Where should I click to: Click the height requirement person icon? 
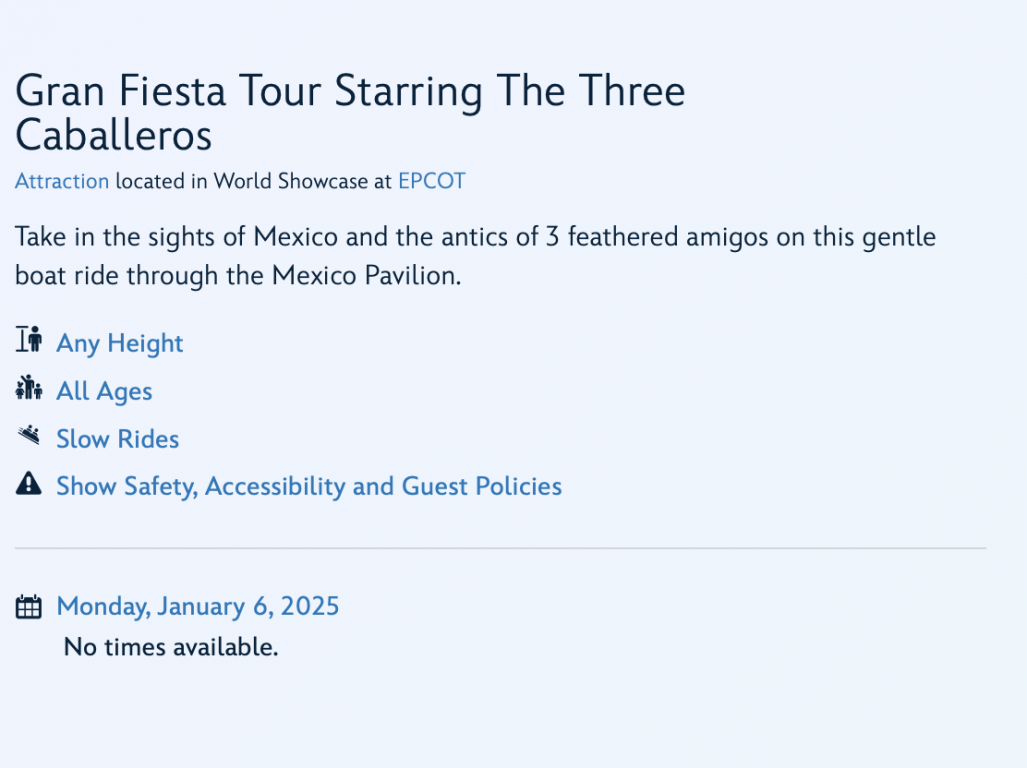tap(29, 339)
